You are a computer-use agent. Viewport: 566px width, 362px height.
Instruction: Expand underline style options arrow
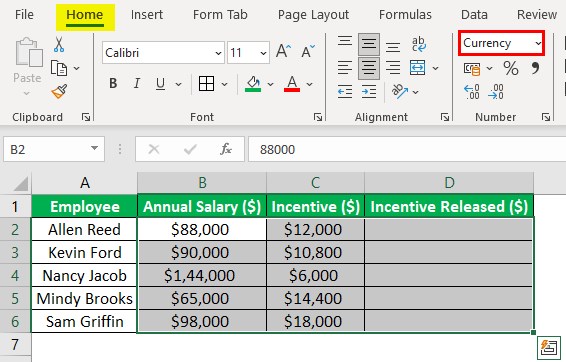pyautogui.click(x=178, y=84)
